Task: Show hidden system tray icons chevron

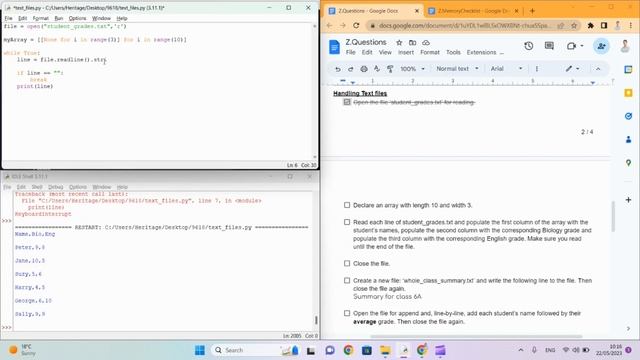Action: point(520,350)
